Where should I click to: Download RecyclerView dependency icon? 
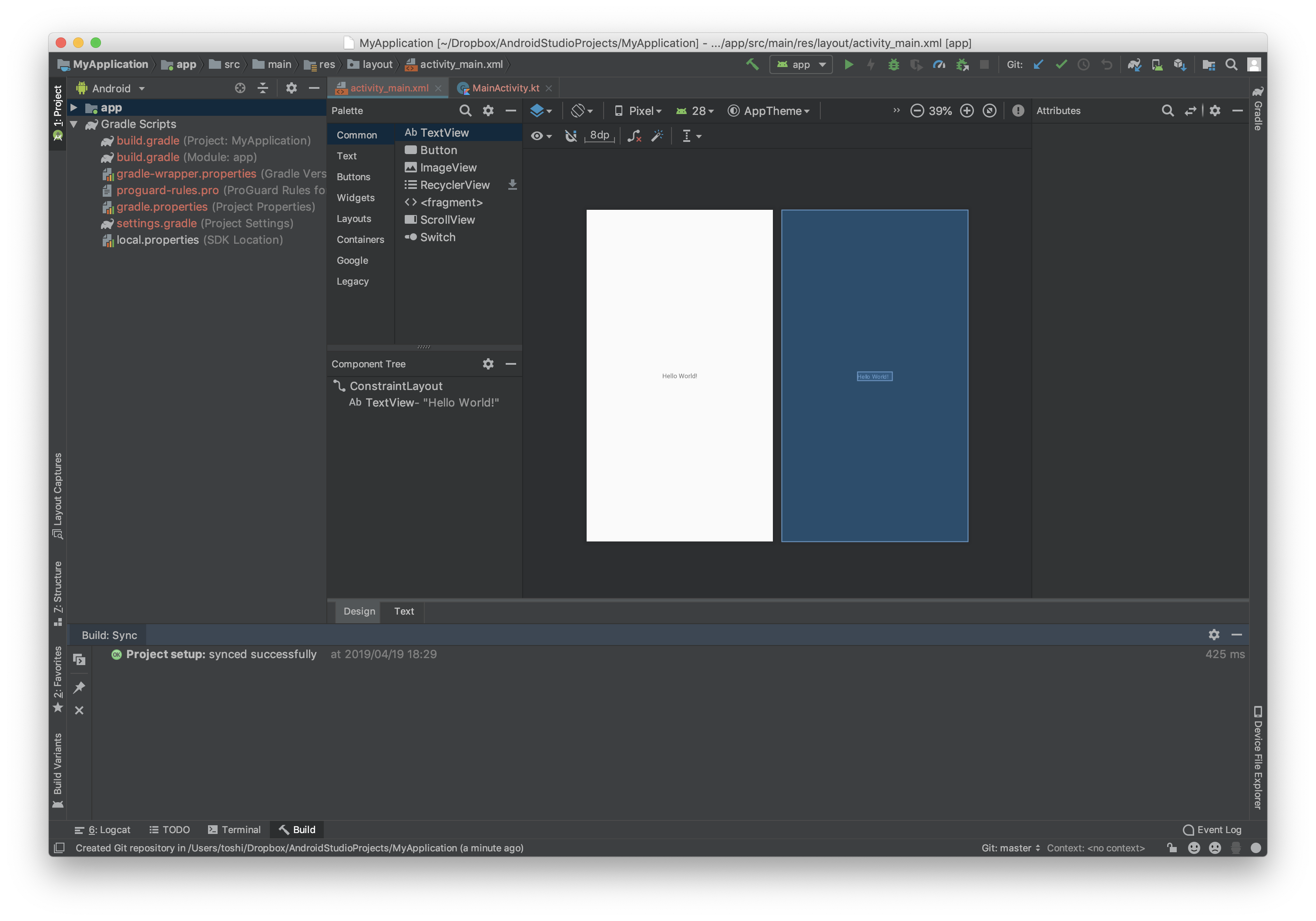coord(512,185)
